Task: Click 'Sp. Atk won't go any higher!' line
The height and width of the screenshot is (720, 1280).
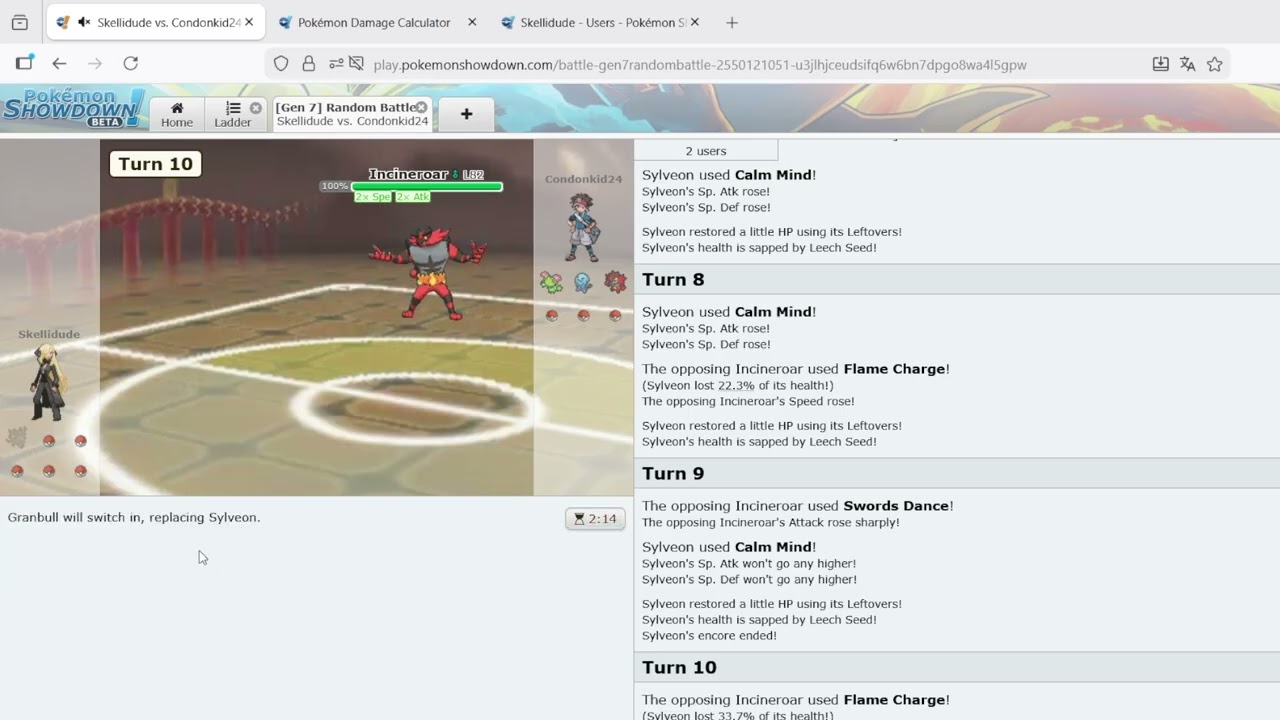Action: pyautogui.click(x=749, y=563)
